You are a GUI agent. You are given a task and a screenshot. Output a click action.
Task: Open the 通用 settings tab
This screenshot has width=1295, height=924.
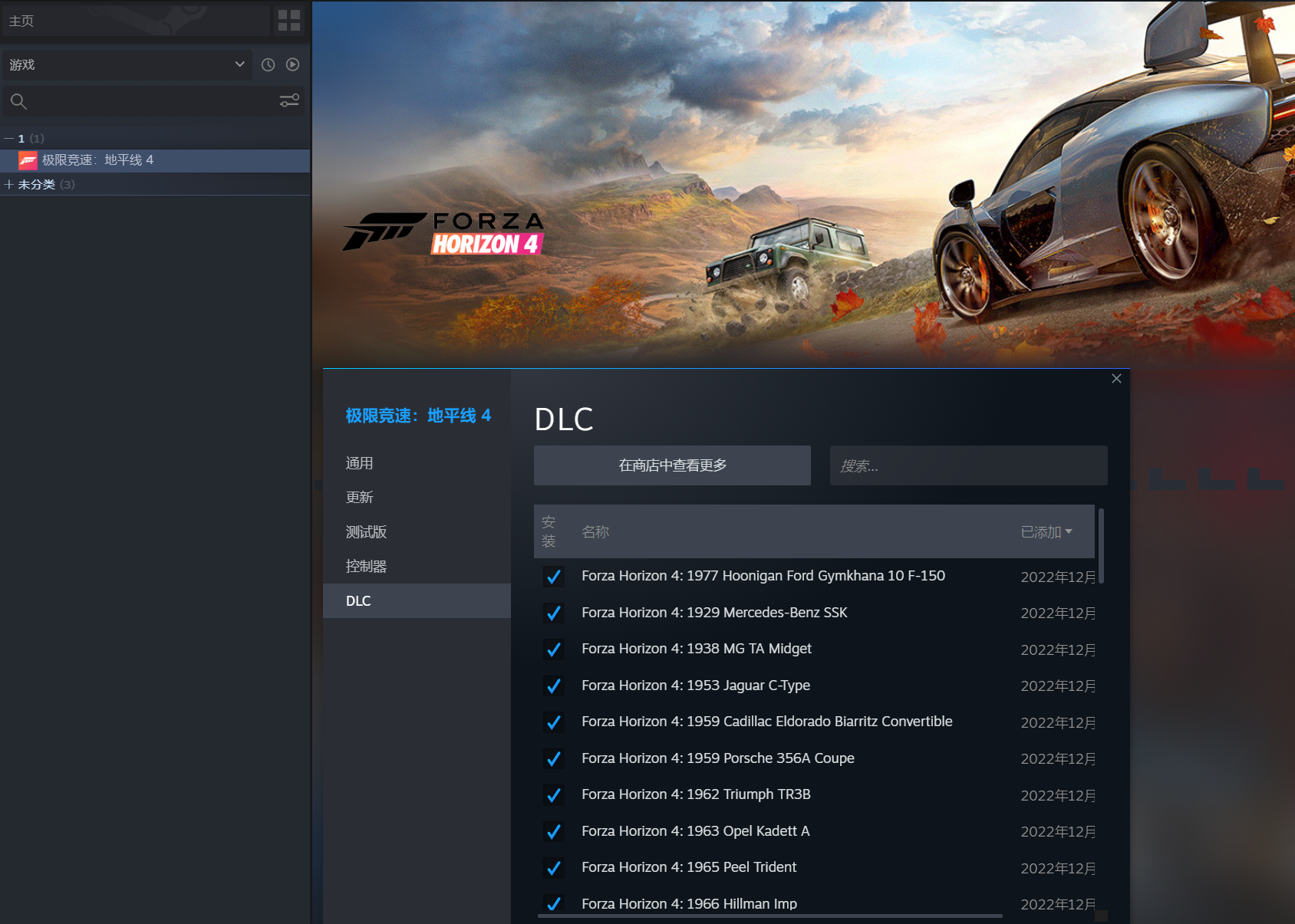[x=417, y=463]
